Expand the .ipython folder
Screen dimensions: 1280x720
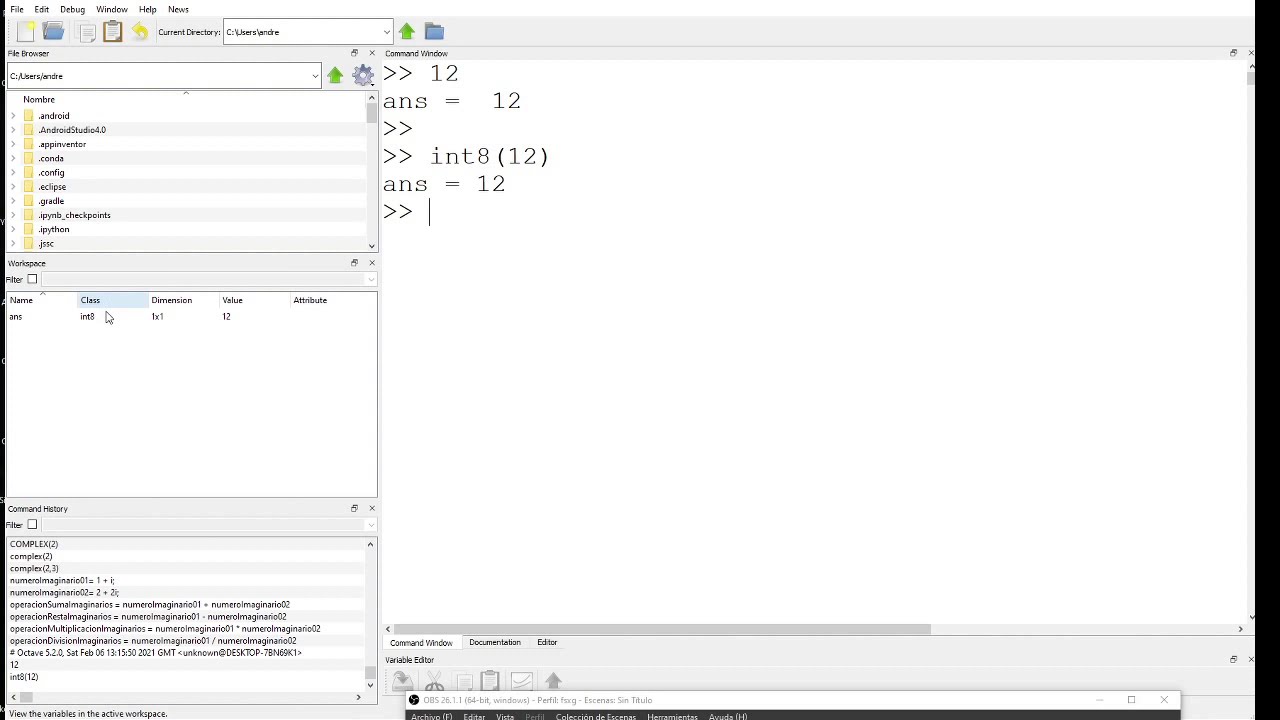pyautogui.click(x=13, y=229)
